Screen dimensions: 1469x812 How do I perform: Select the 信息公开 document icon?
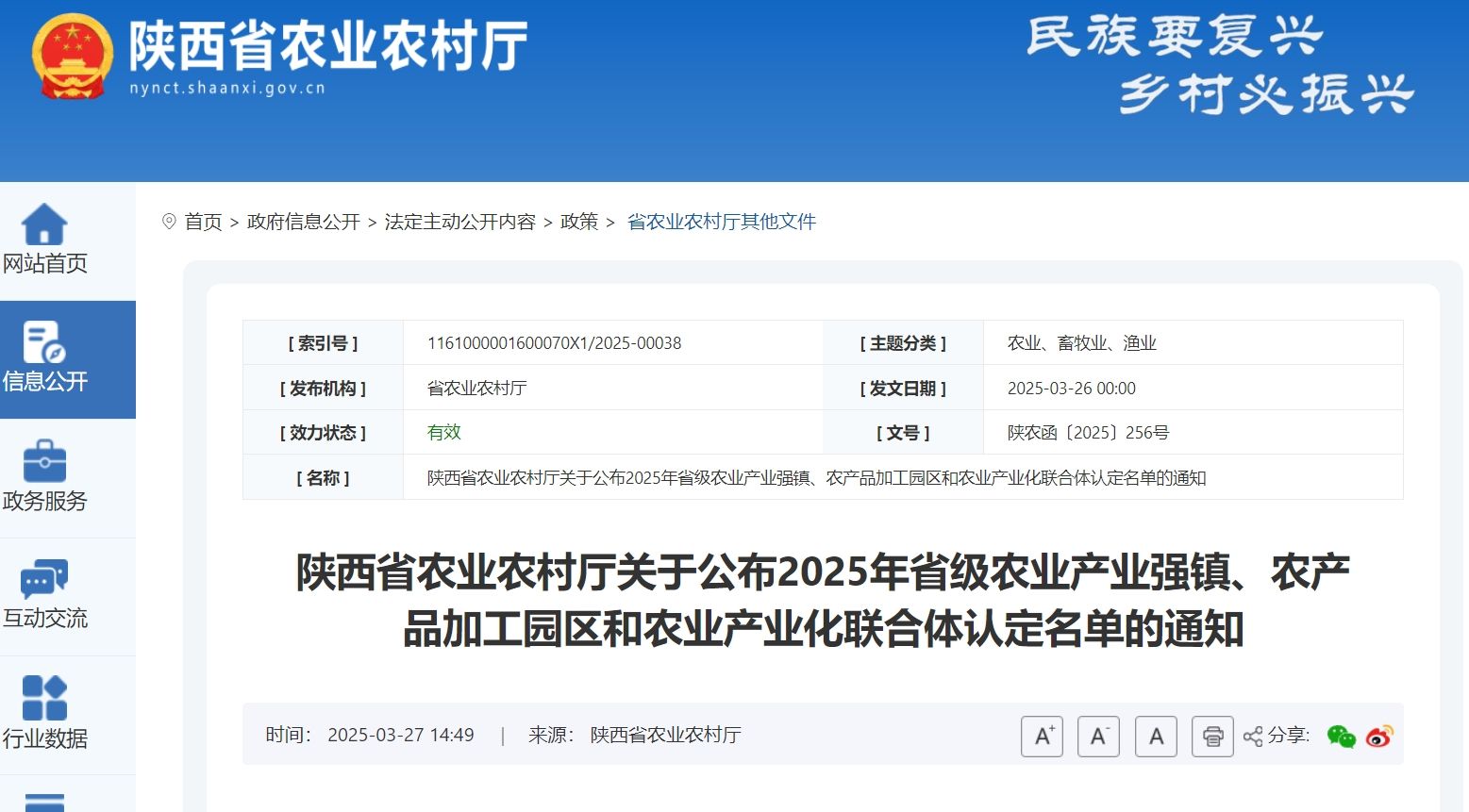44,342
